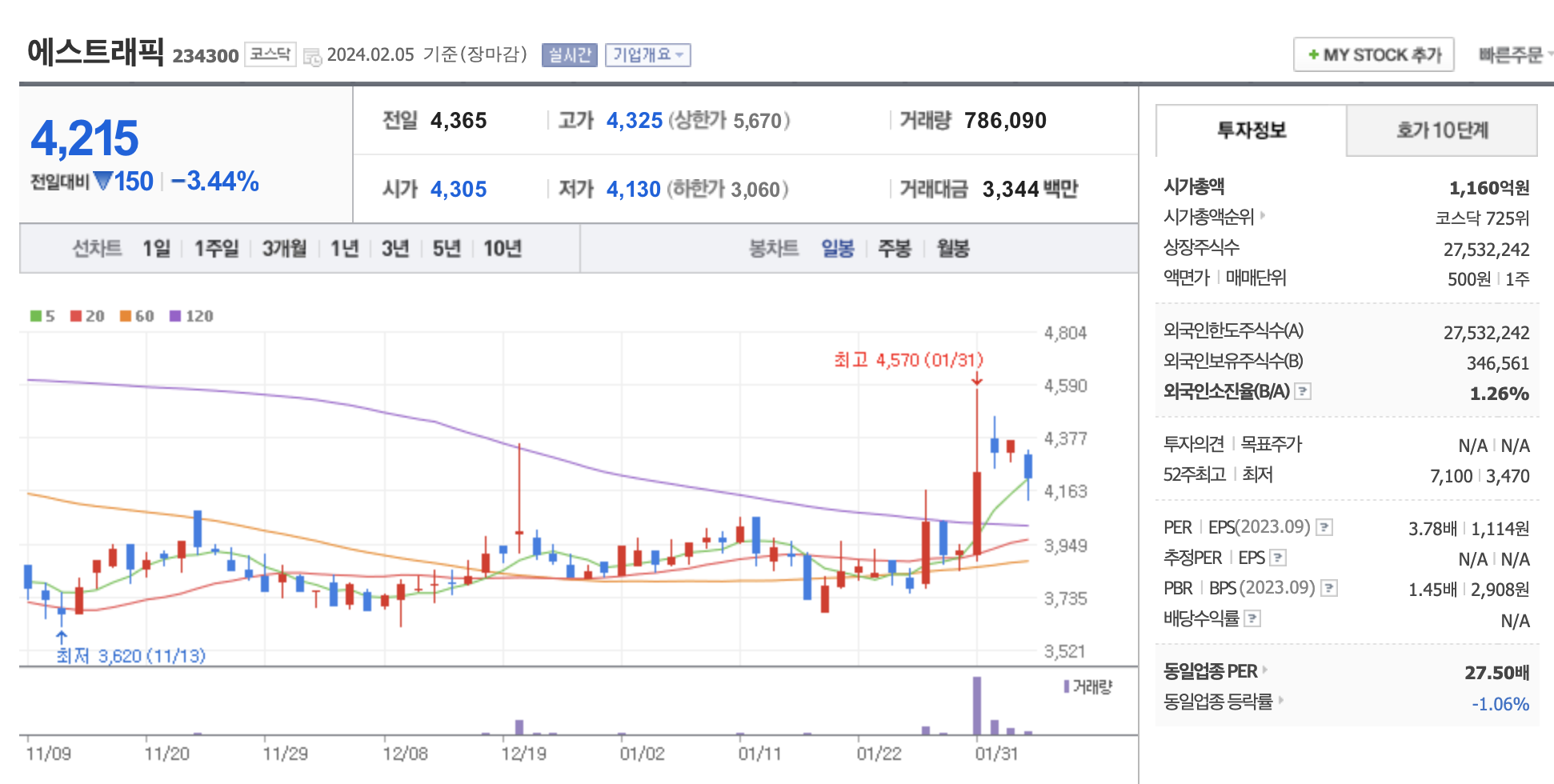
Task: Click purple 120-day moving average legend square
Action: pos(175,316)
